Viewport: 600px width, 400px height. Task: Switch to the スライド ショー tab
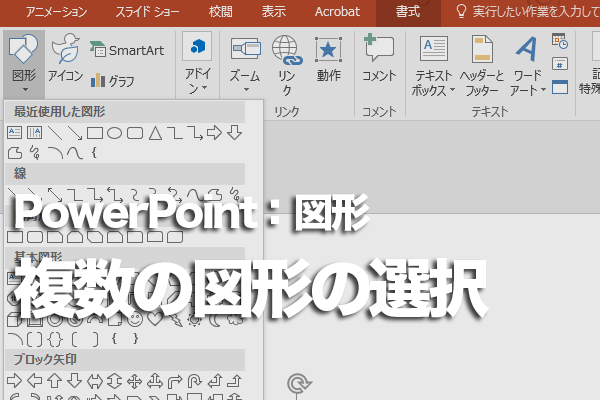[147, 12]
